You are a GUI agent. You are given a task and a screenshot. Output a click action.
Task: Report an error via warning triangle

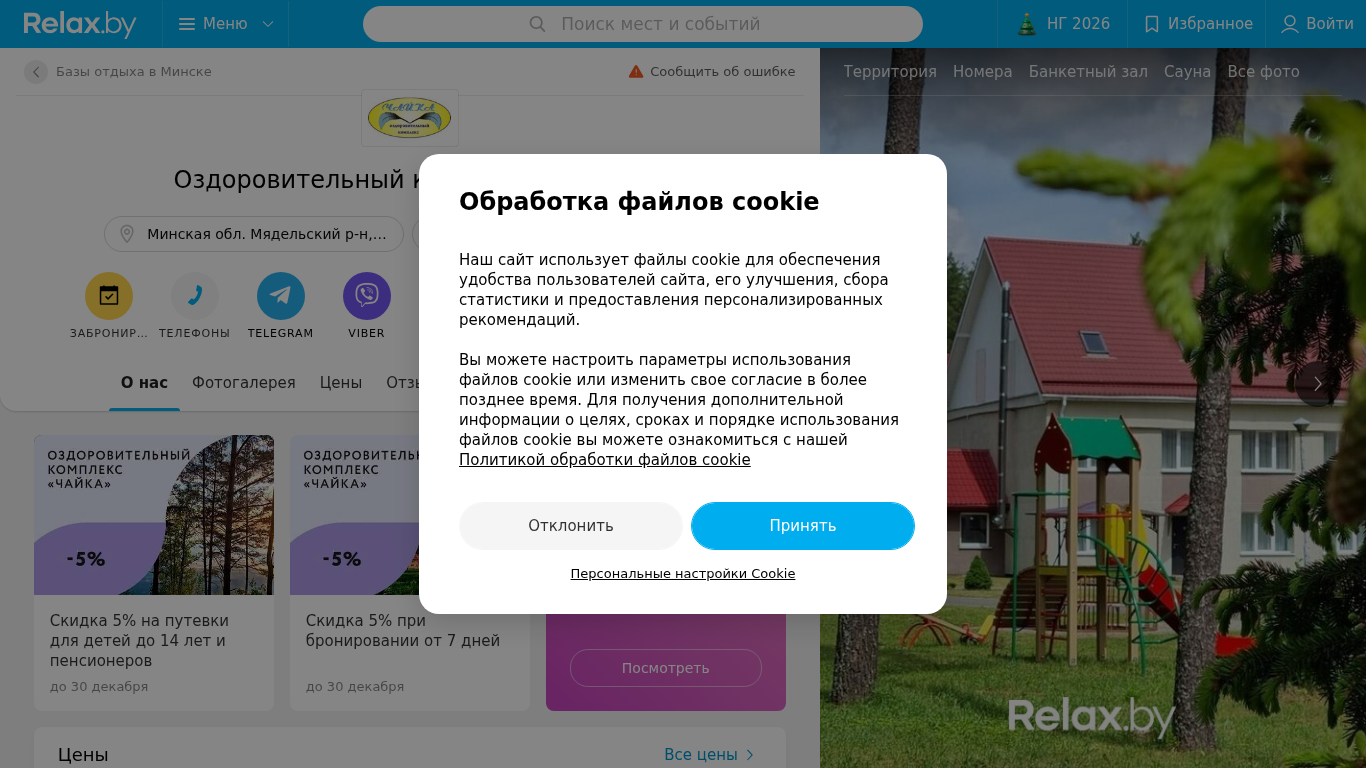(x=636, y=72)
